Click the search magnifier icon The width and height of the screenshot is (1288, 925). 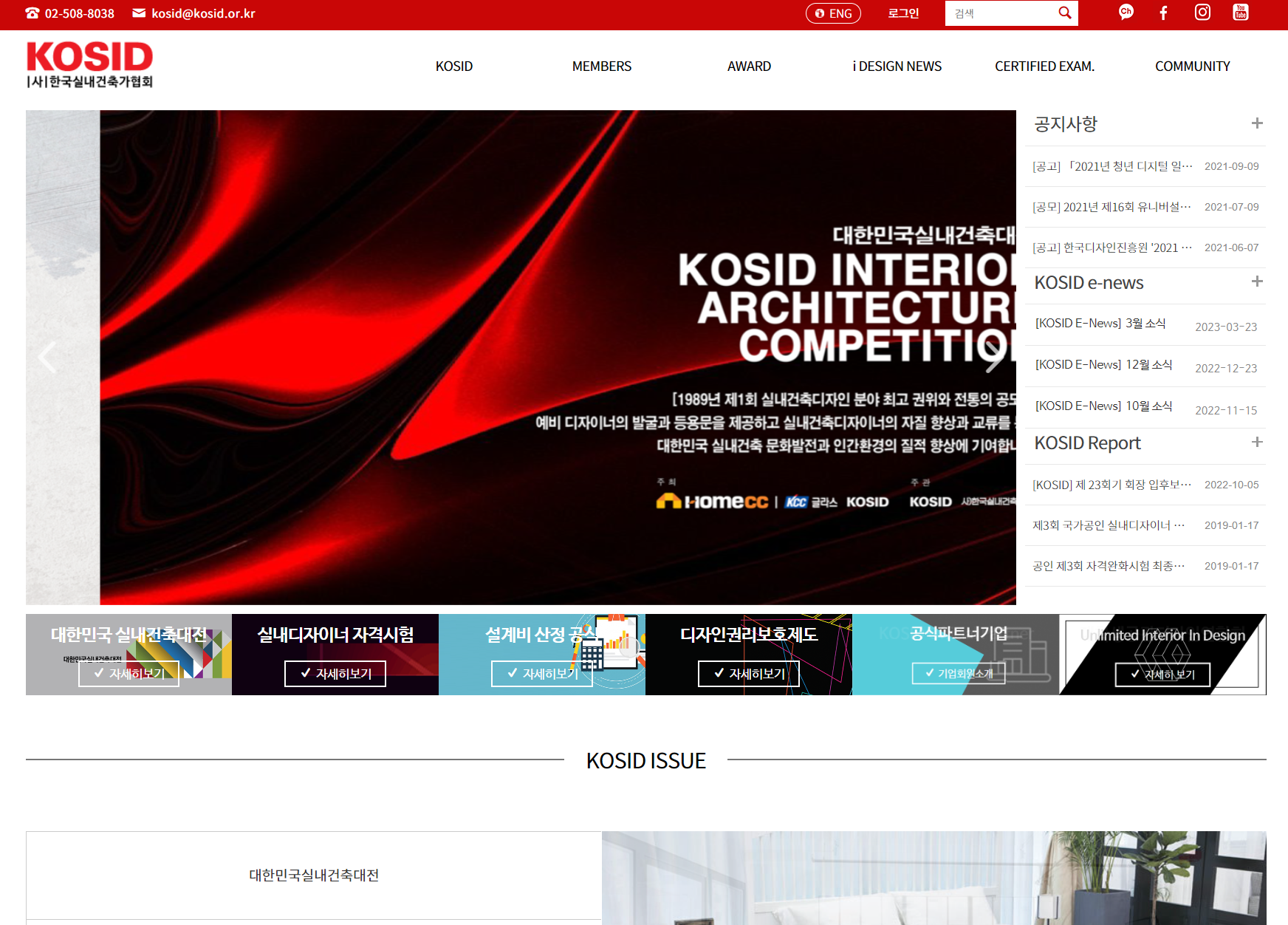tap(1065, 13)
